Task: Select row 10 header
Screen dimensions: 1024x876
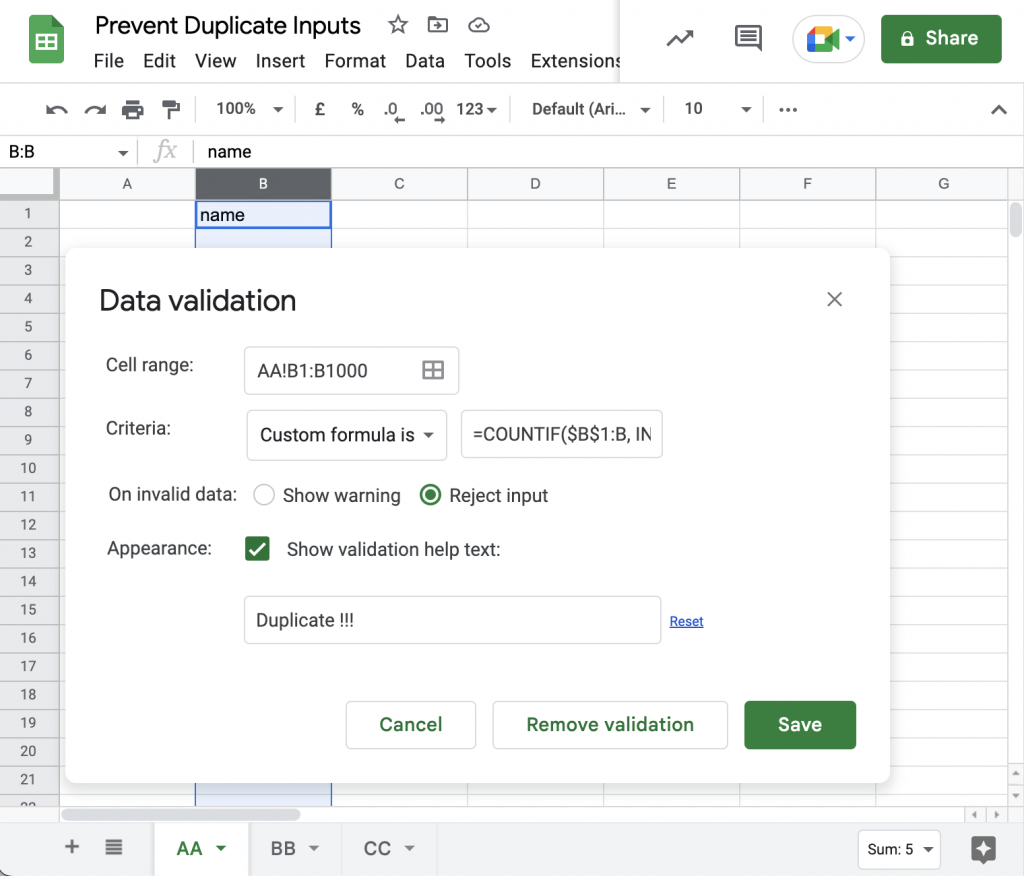Action: coord(28,468)
